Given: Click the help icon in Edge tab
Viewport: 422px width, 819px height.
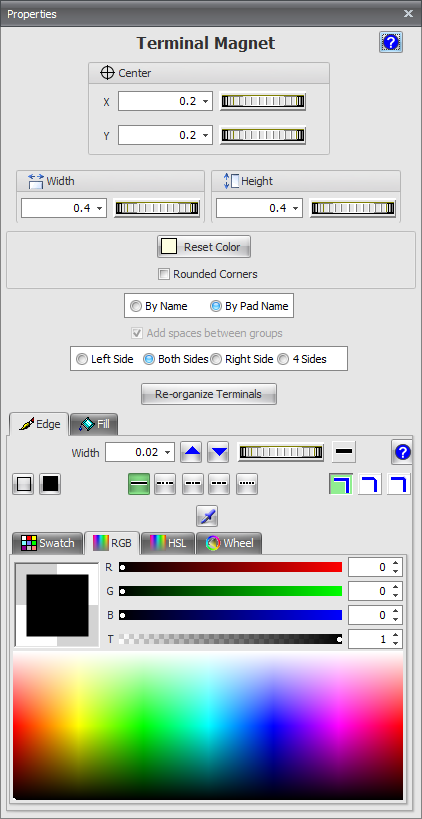Looking at the screenshot, I should pyautogui.click(x=402, y=452).
